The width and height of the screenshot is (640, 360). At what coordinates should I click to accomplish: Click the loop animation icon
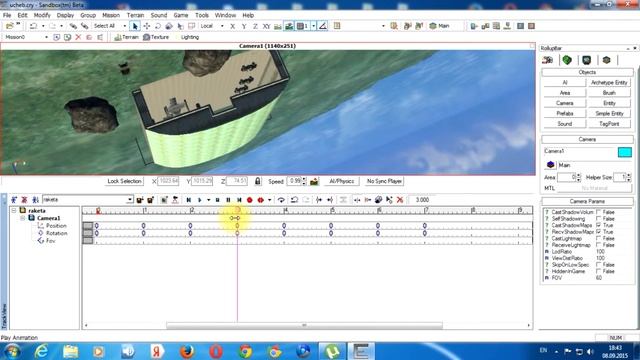(x=281, y=200)
